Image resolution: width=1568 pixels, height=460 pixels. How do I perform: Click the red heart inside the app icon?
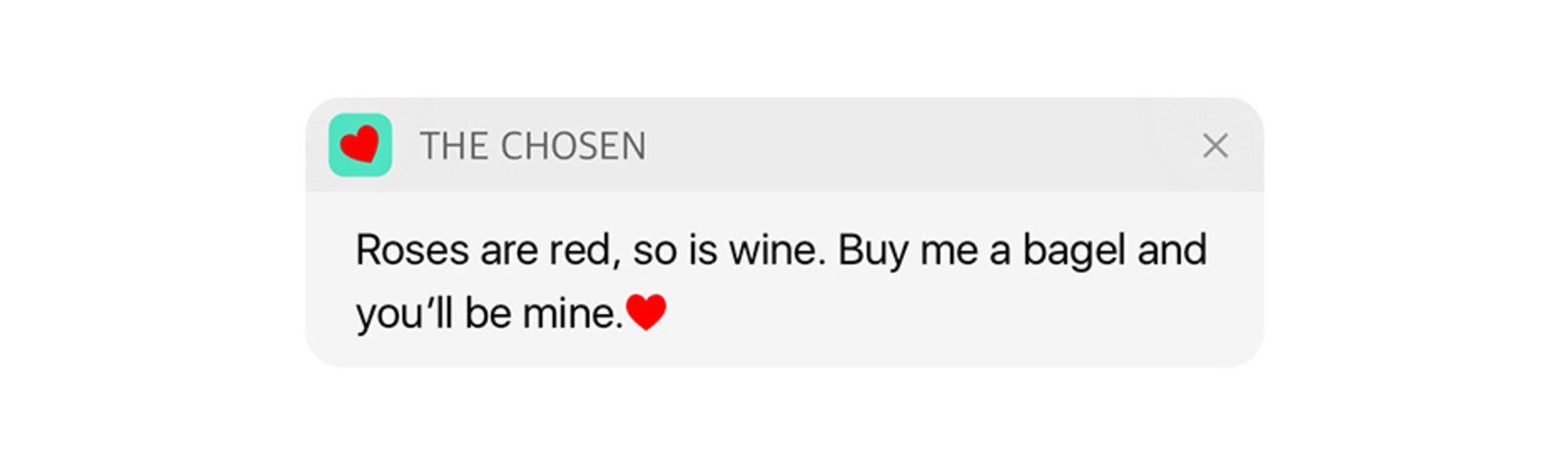pos(360,144)
